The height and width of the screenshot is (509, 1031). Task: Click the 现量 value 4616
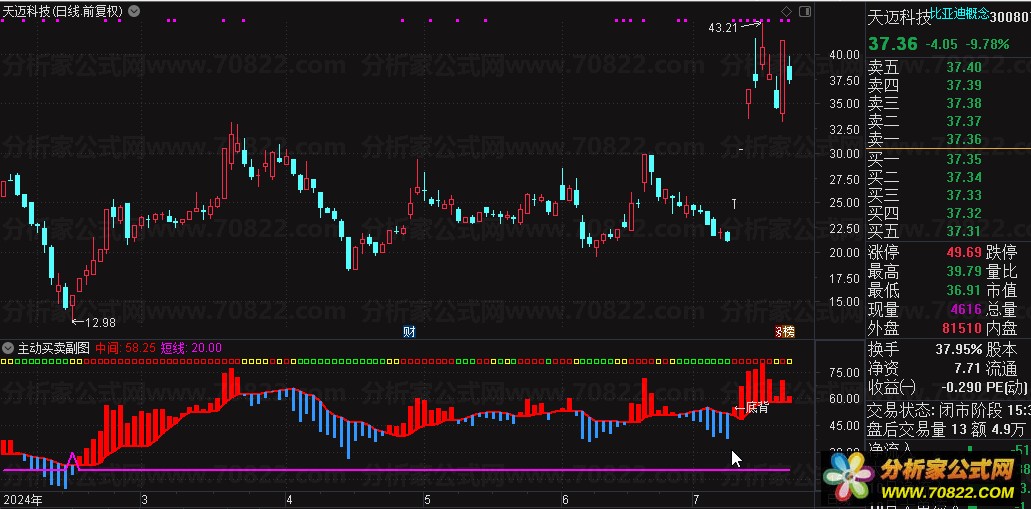tap(967, 309)
